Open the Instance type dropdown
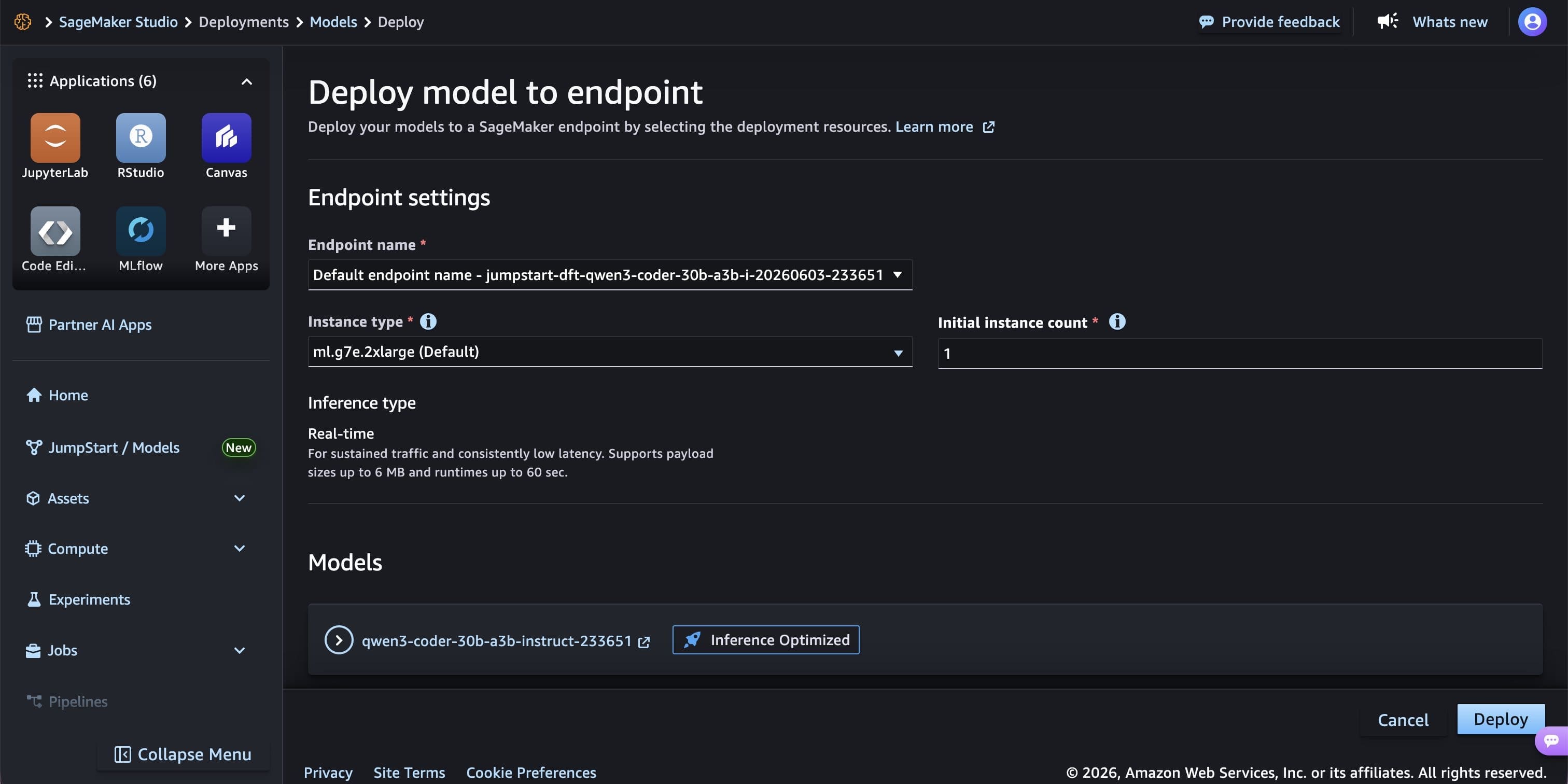1568x784 pixels. (x=610, y=352)
